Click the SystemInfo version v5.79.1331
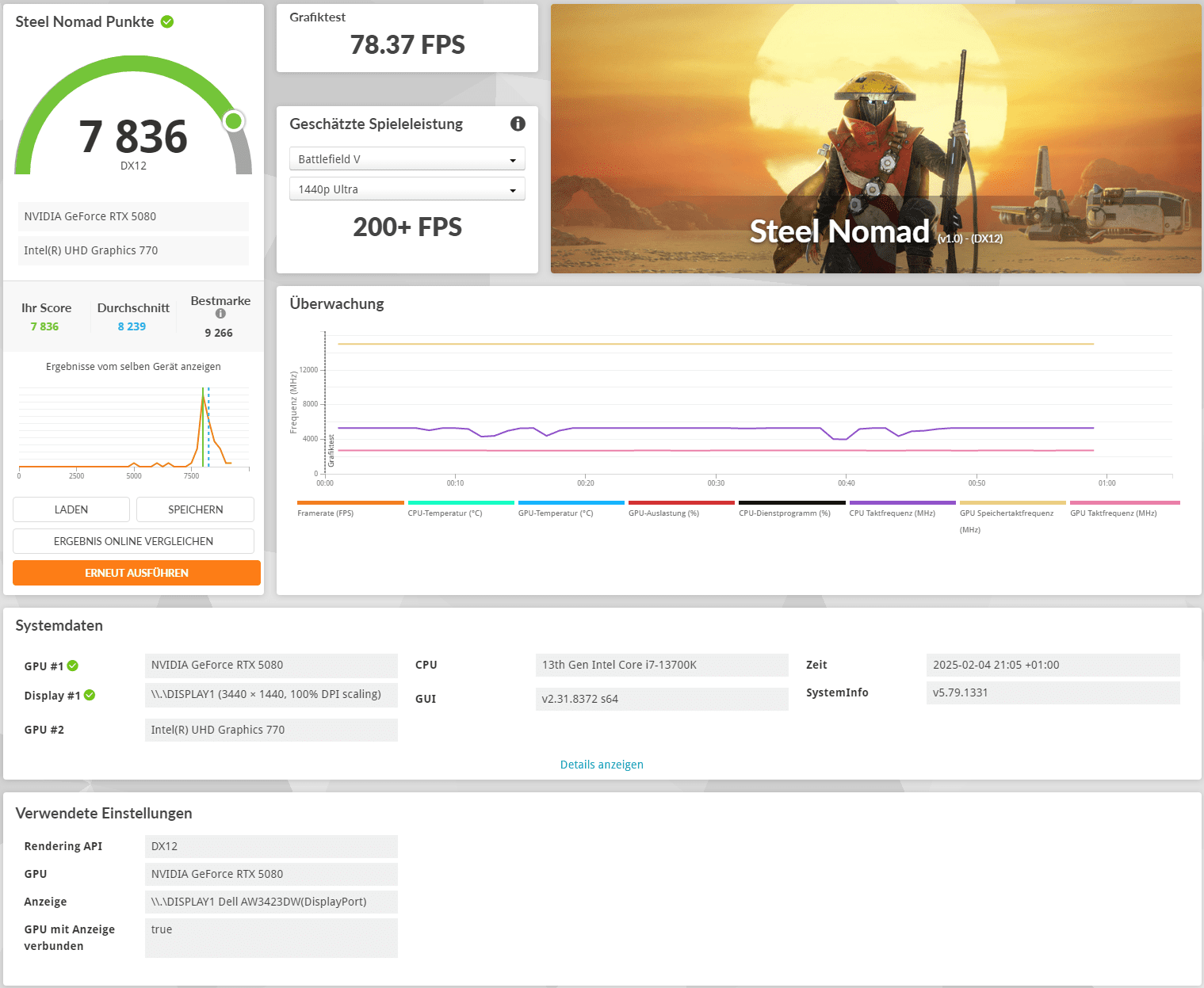The width and height of the screenshot is (1204, 988). [x=1053, y=692]
